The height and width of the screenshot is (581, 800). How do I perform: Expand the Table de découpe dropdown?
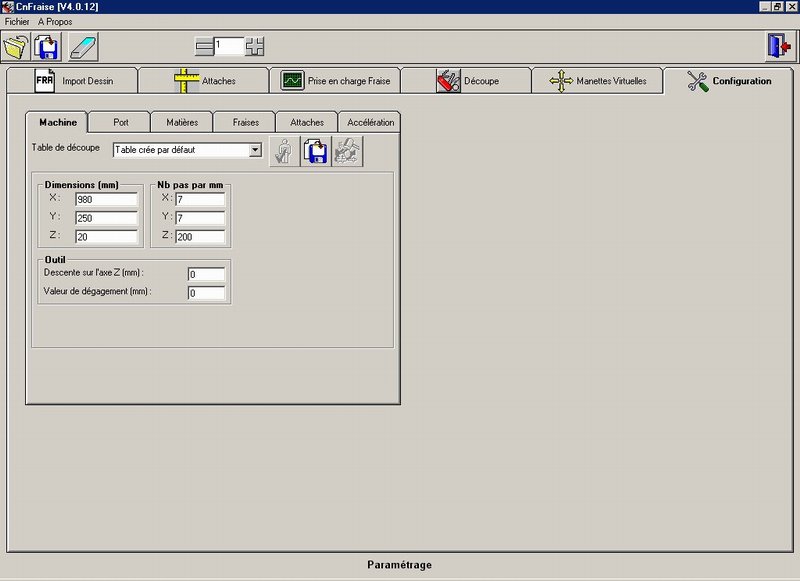coord(255,150)
